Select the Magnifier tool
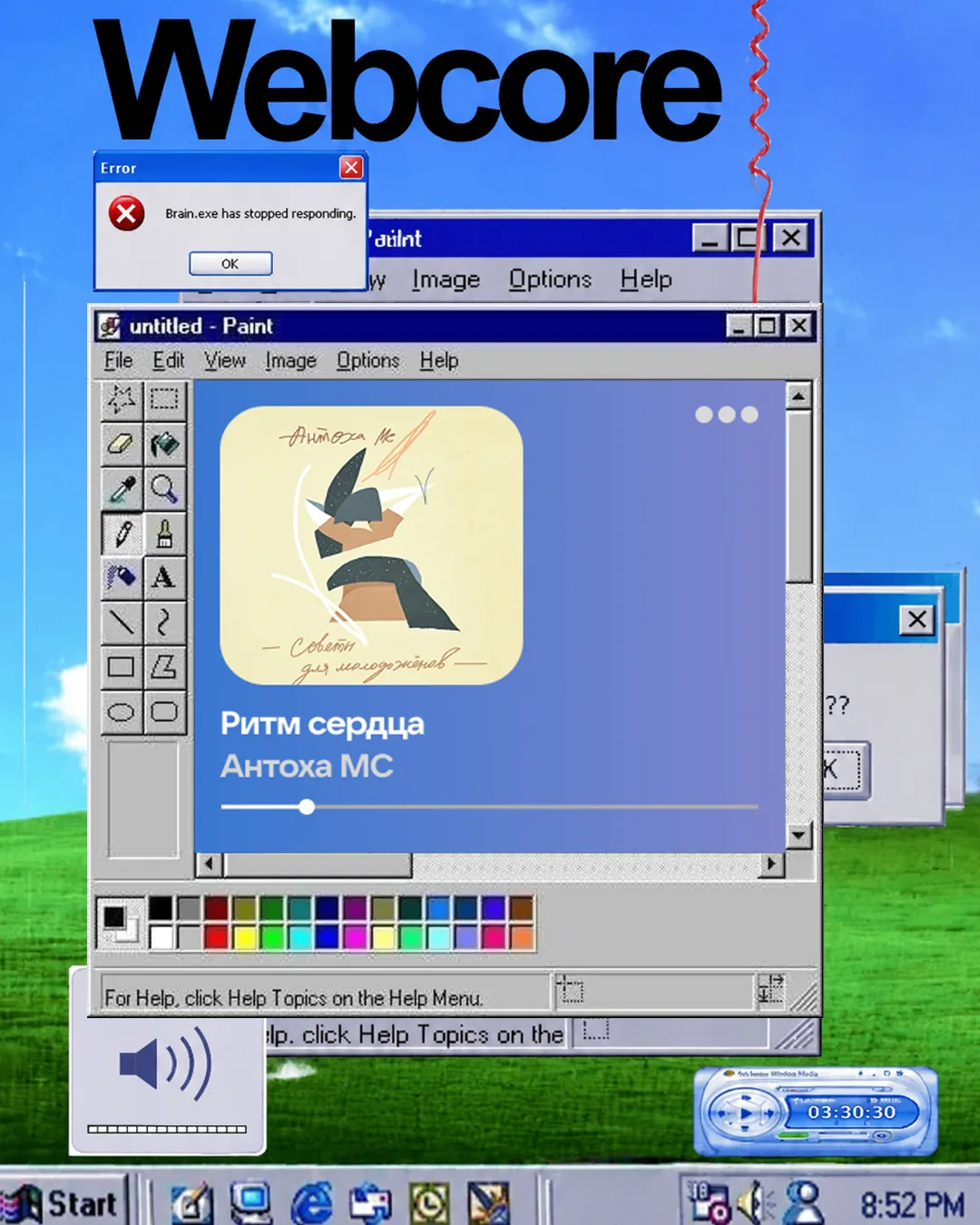980x1225 pixels. click(x=164, y=489)
